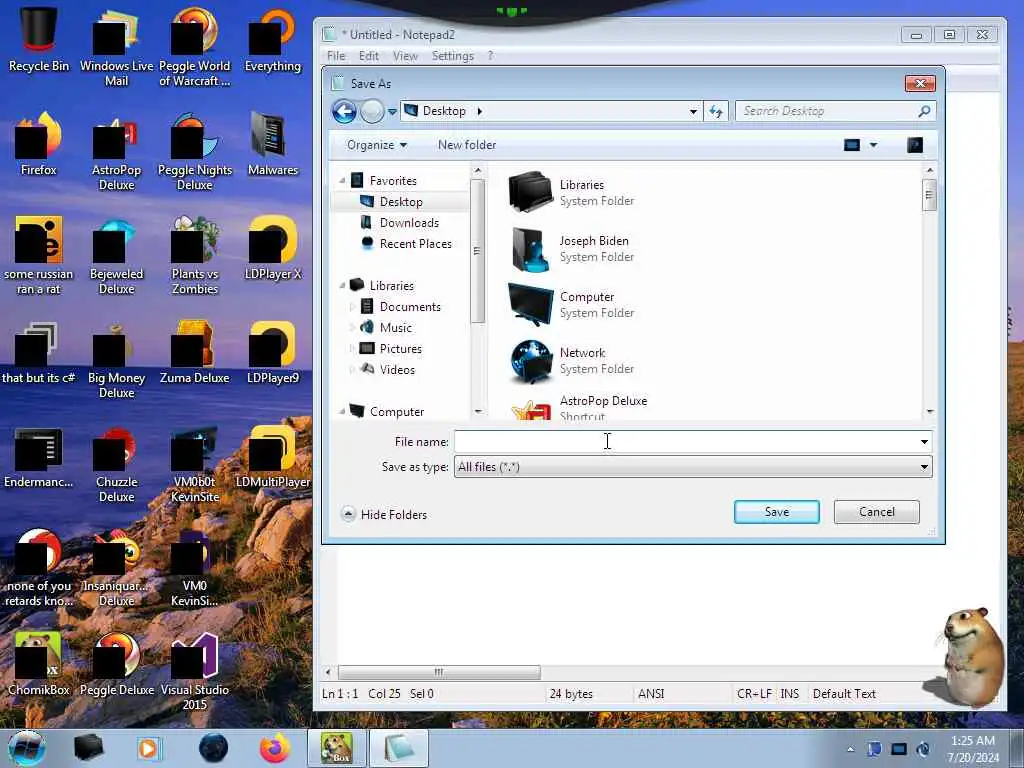Expand the address bar history dropdown

click(693, 111)
